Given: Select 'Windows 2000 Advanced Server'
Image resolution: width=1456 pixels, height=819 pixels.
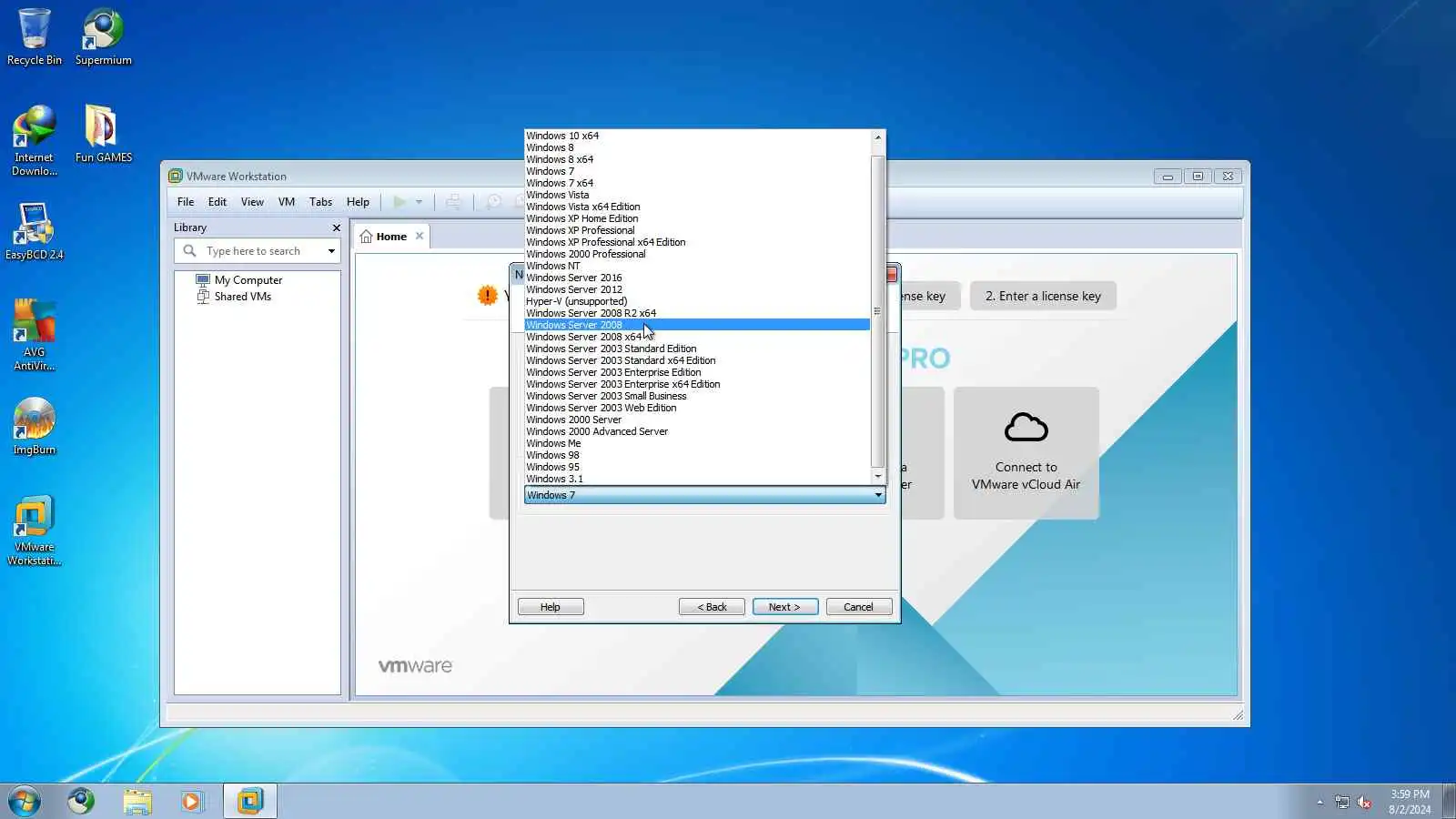Looking at the screenshot, I should tap(697, 431).
